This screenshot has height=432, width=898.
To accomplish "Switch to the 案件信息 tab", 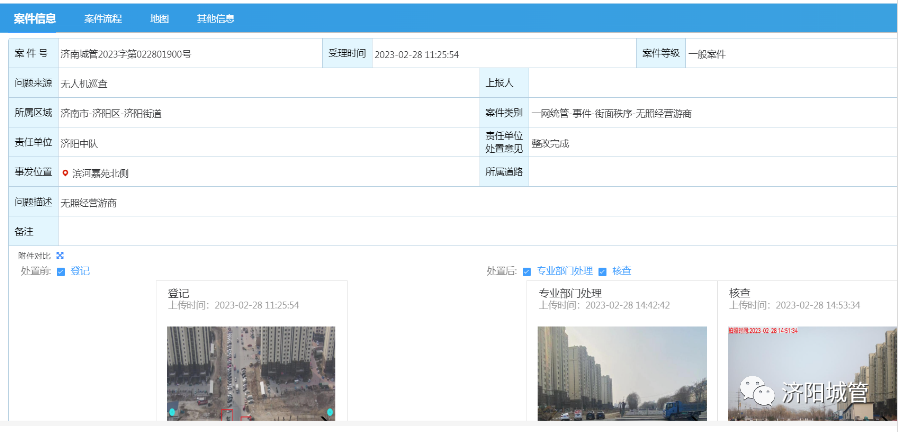I will [x=35, y=19].
